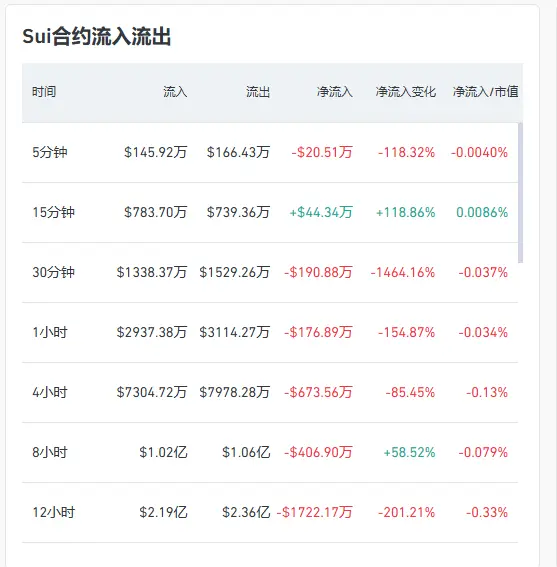This screenshot has height=567, width=557.
Task: Click the -1464.16% change value
Action: pos(403,272)
